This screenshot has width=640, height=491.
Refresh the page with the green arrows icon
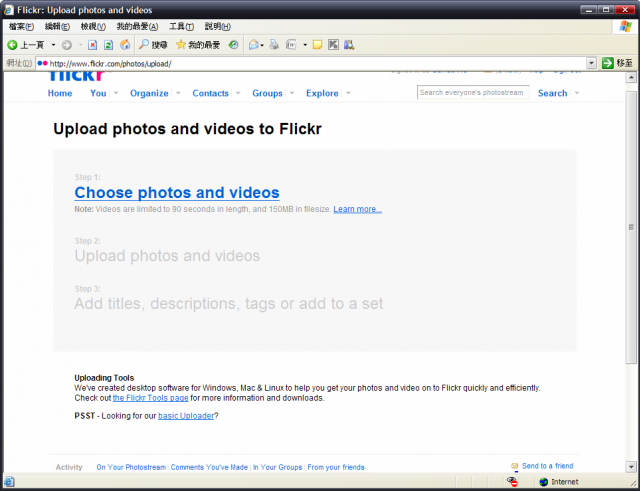(108, 44)
